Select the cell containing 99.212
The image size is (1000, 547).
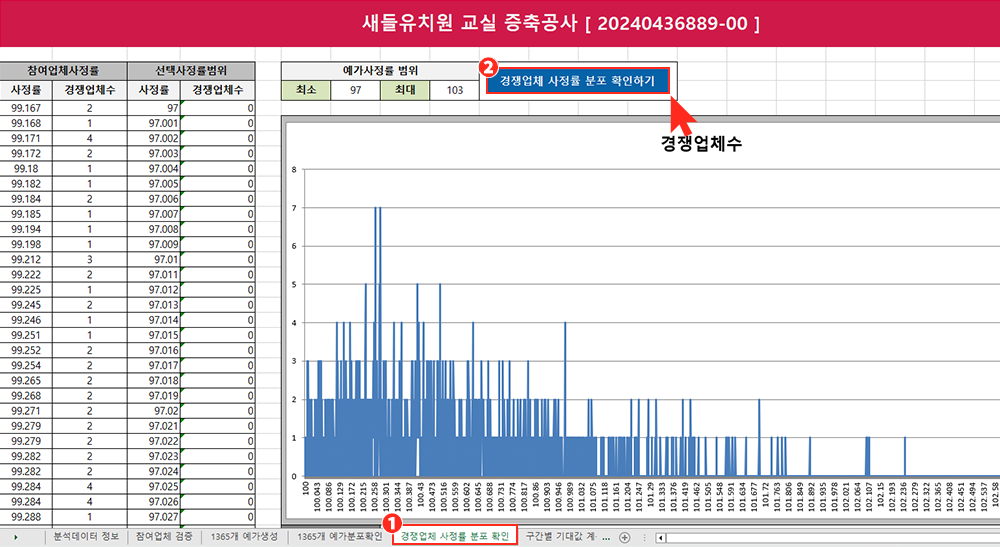pos(26,259)
